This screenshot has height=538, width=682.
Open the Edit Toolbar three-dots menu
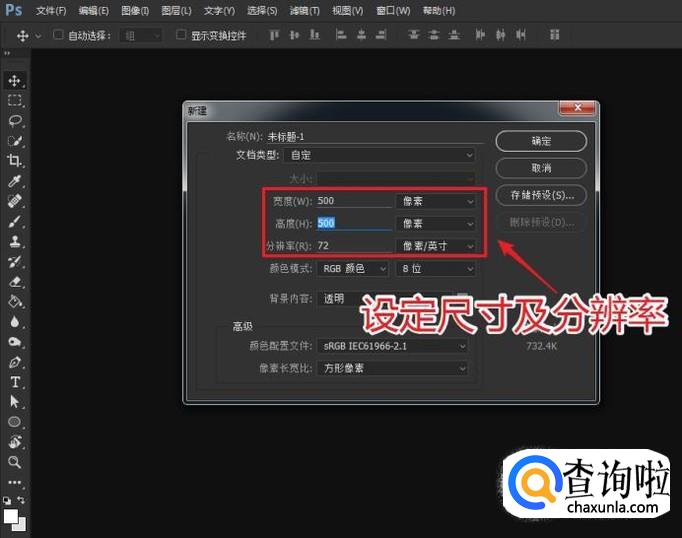pos(14,482)
